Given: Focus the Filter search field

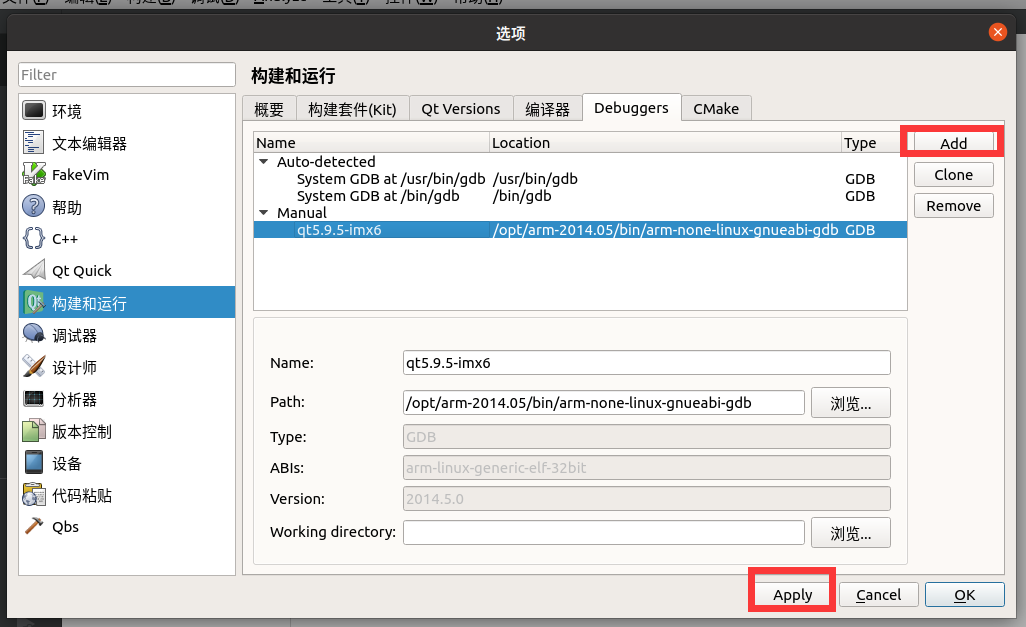Looking at the screenshot, I should [127, 75].
